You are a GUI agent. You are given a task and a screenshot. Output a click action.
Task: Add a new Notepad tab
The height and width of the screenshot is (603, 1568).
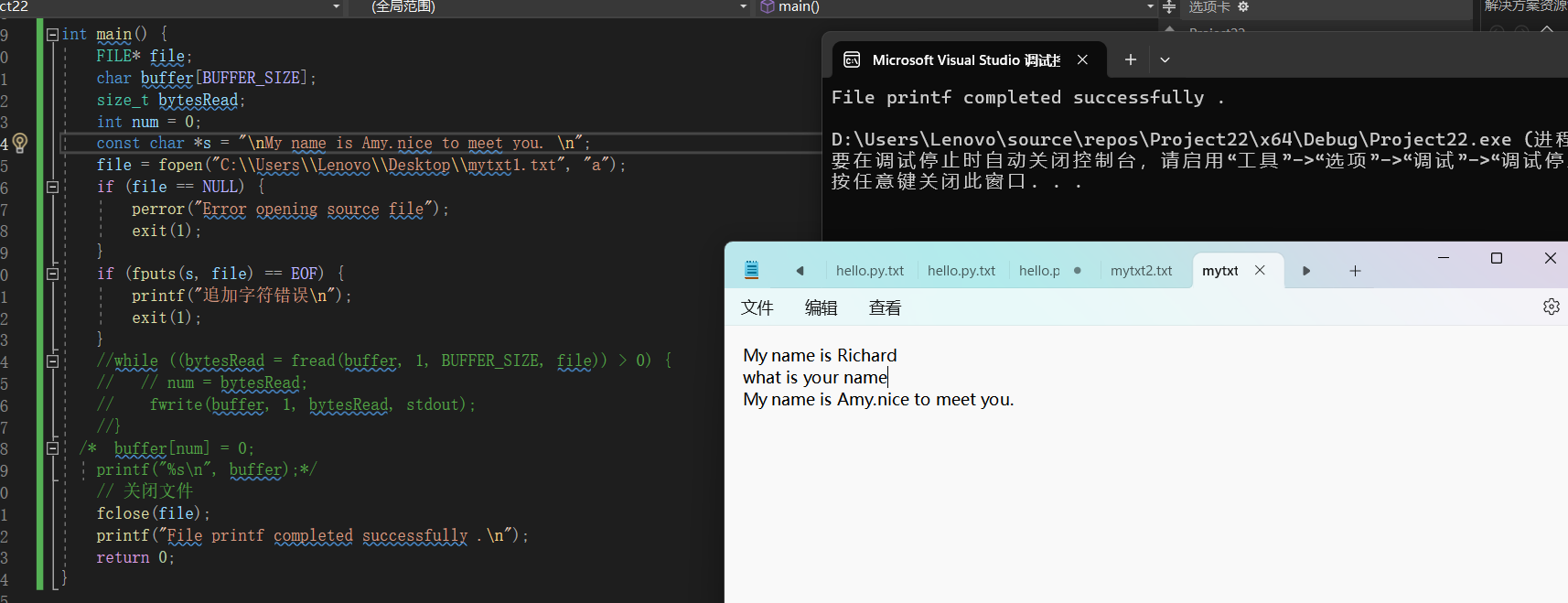tap(1355, 271)
